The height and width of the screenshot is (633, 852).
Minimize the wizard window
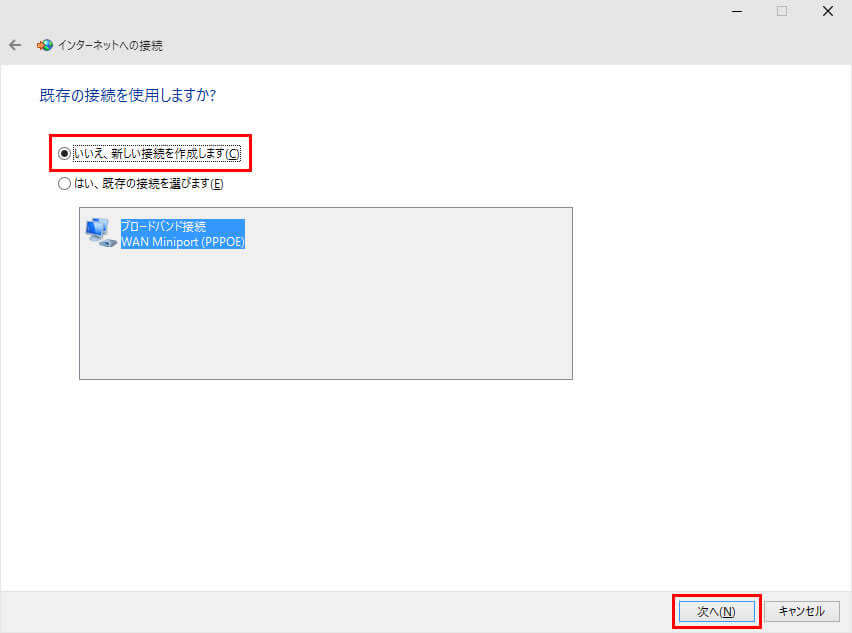click(735, 11)
